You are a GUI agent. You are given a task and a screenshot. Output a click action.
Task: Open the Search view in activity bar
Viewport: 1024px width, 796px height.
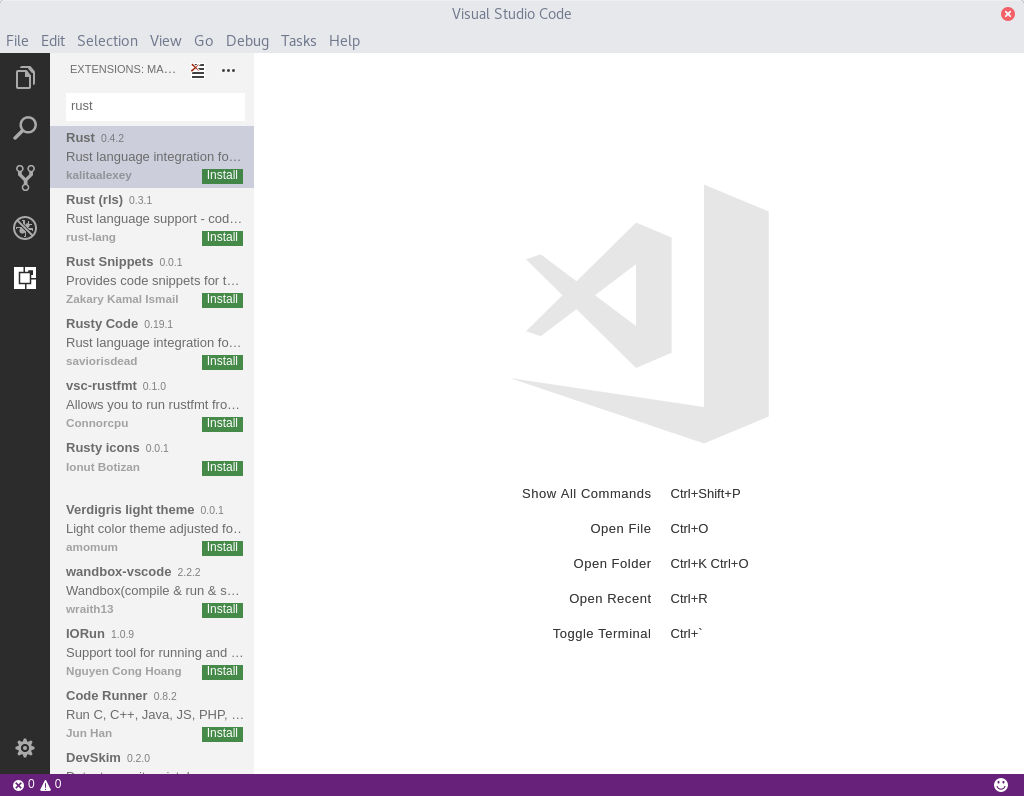[25, 128]
